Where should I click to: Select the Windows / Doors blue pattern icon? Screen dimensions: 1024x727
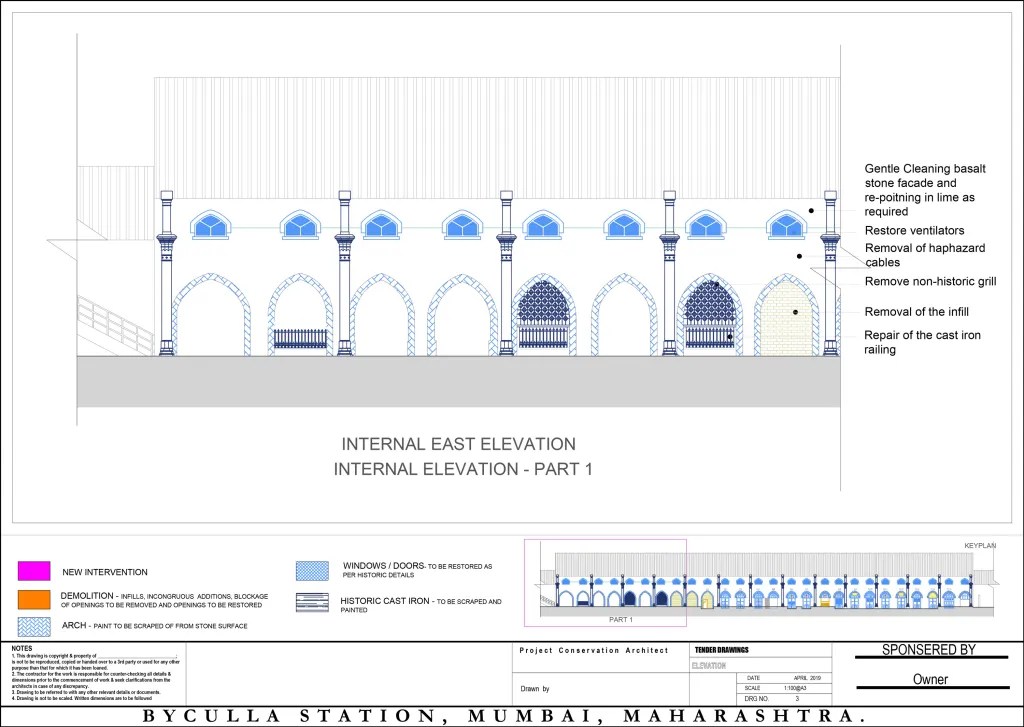click(x=312, y=570)
